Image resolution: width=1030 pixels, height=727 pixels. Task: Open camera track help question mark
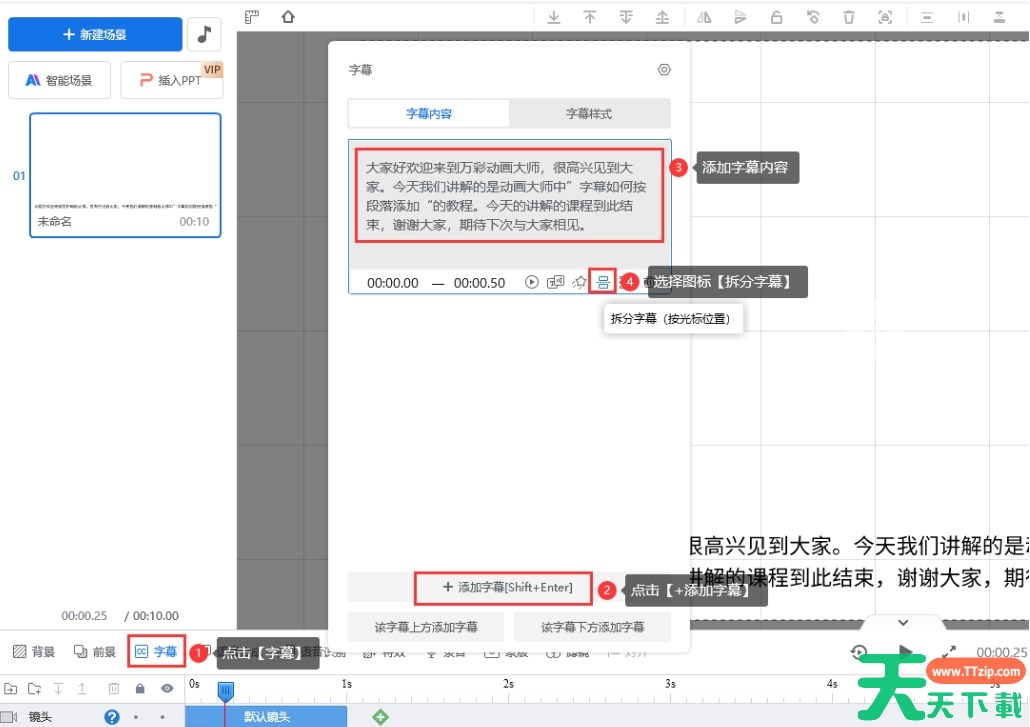pyautogui.click(x=112, y=716)
